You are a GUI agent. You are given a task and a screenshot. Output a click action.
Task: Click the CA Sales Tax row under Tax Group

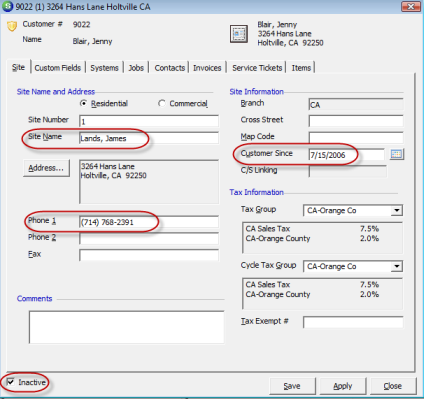312,229
